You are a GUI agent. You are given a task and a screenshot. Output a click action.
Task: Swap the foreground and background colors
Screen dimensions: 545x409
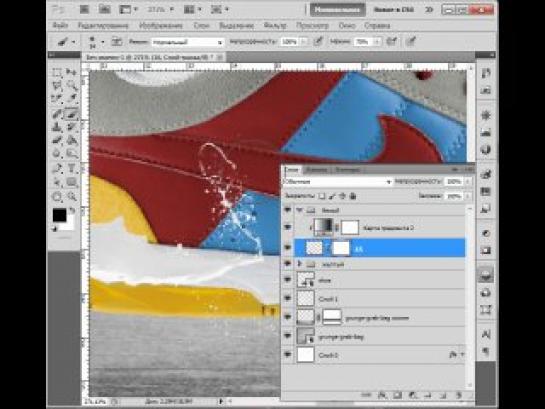pyautogui.click(x=72, y=211)
